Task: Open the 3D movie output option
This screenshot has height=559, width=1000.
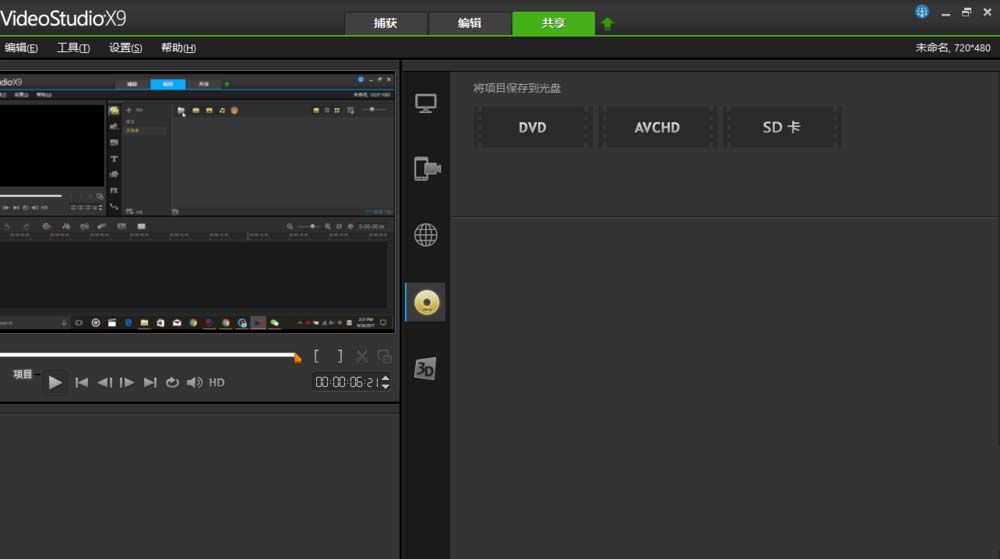Action: pyautogui.click(x=426, y=369)
